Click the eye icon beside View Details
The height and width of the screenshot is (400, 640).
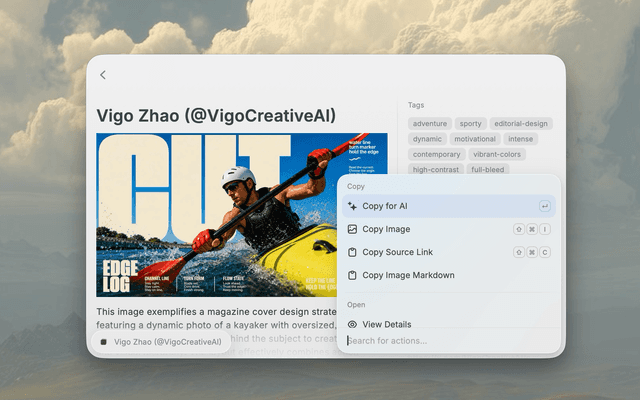(x=352, y=324)
